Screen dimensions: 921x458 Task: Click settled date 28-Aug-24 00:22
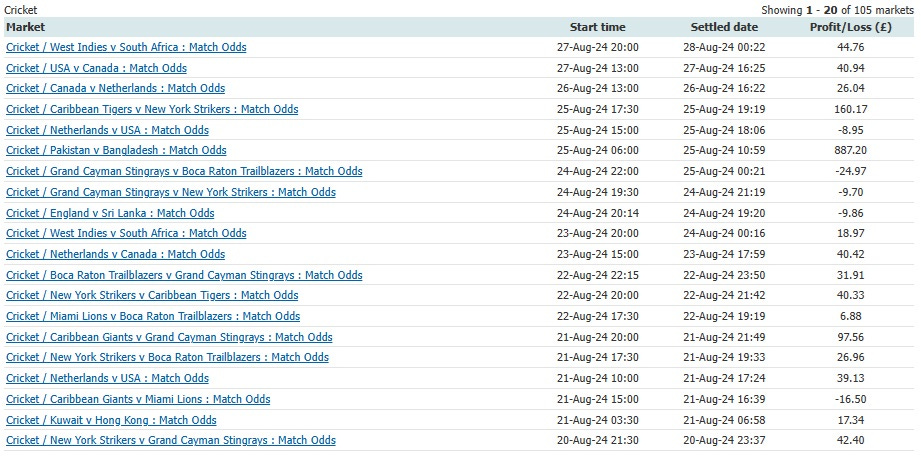[x=724, y=47]
